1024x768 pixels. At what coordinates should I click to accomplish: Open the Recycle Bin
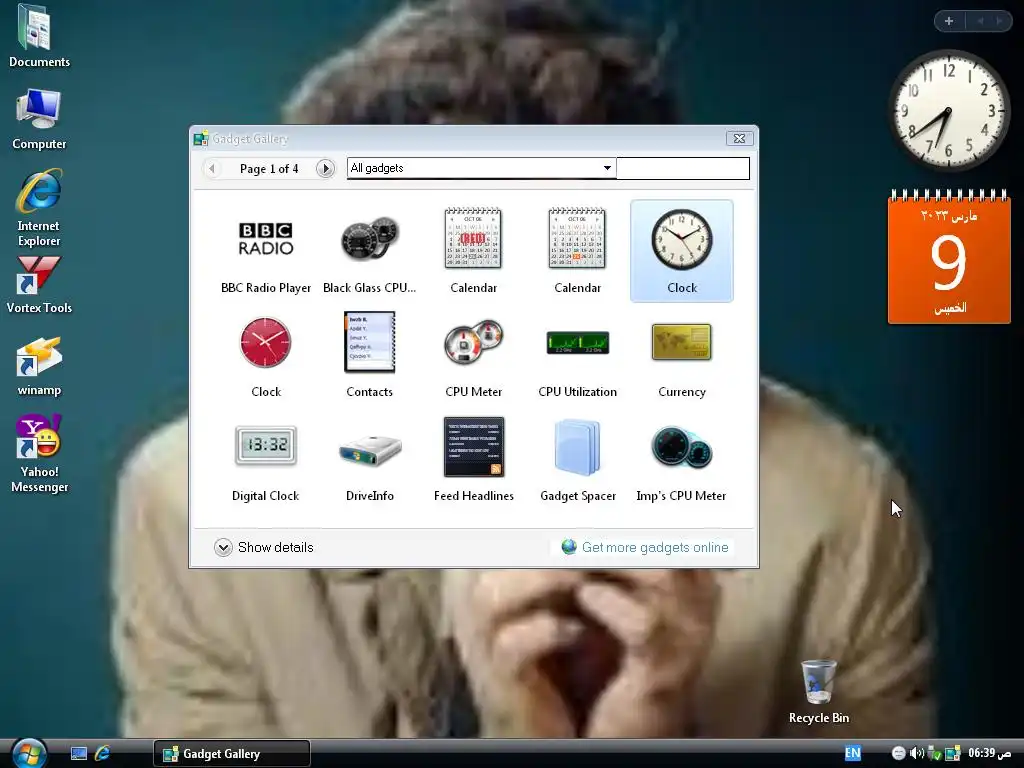(819, 692)
